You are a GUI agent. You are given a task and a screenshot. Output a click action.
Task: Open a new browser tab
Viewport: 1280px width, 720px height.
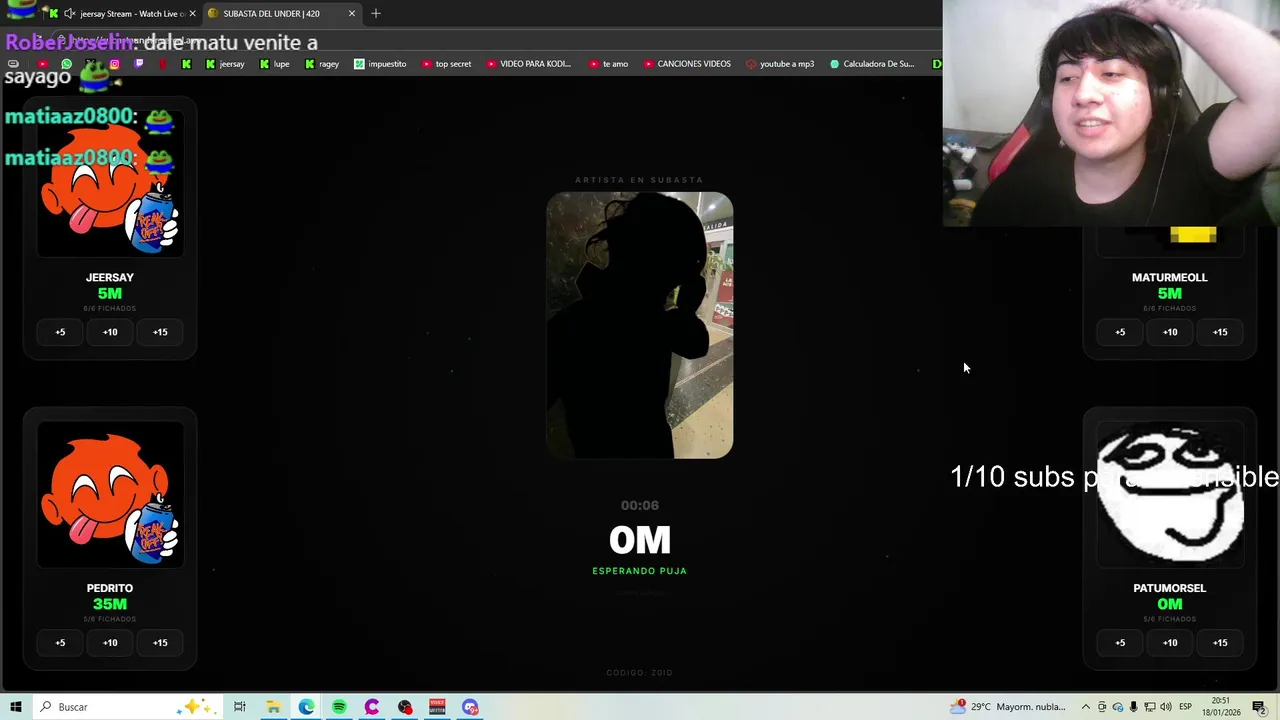coord(376,13)
